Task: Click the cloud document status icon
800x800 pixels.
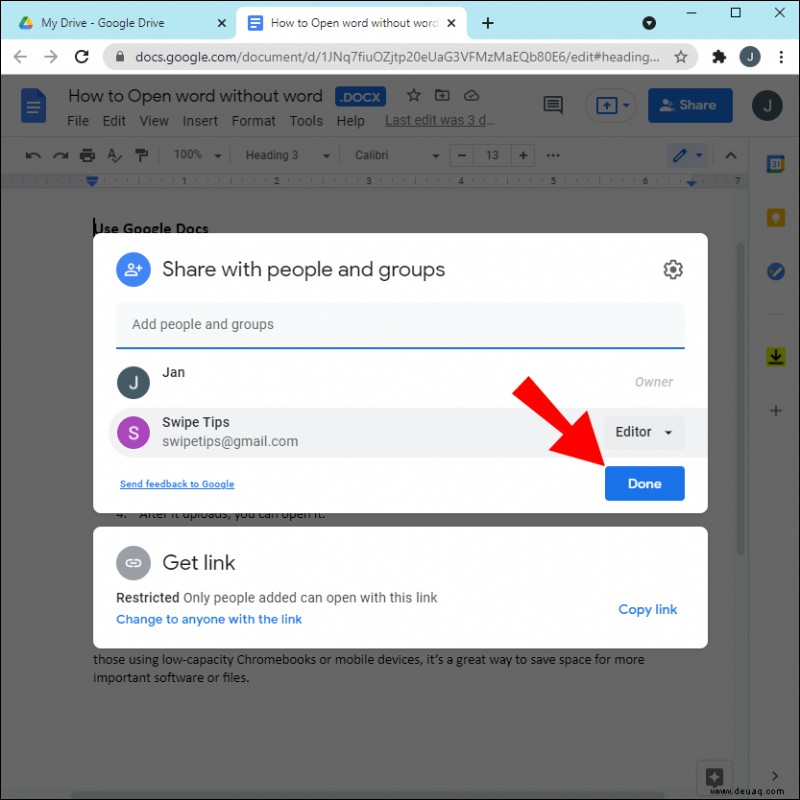Action: tap(471, 95)
